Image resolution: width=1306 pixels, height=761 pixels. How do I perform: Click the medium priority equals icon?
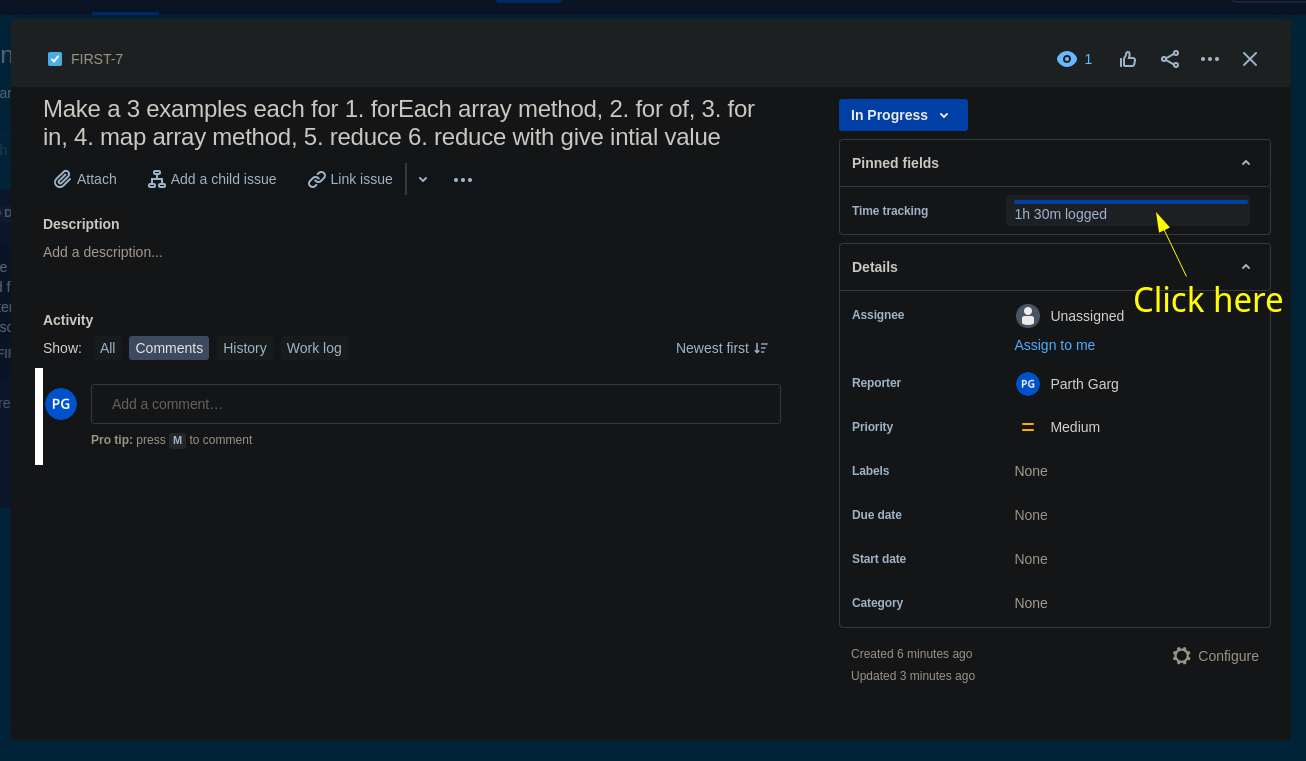(1028, 427)
